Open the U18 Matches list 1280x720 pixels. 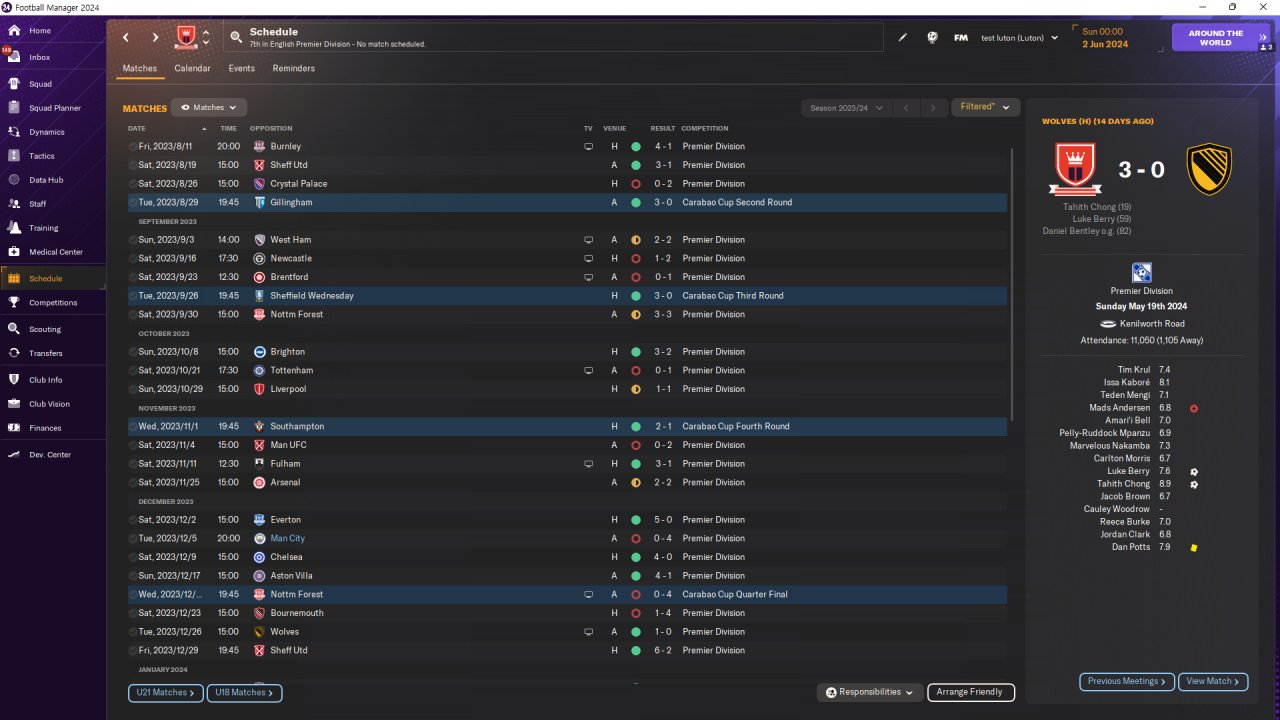pos(245,692)
